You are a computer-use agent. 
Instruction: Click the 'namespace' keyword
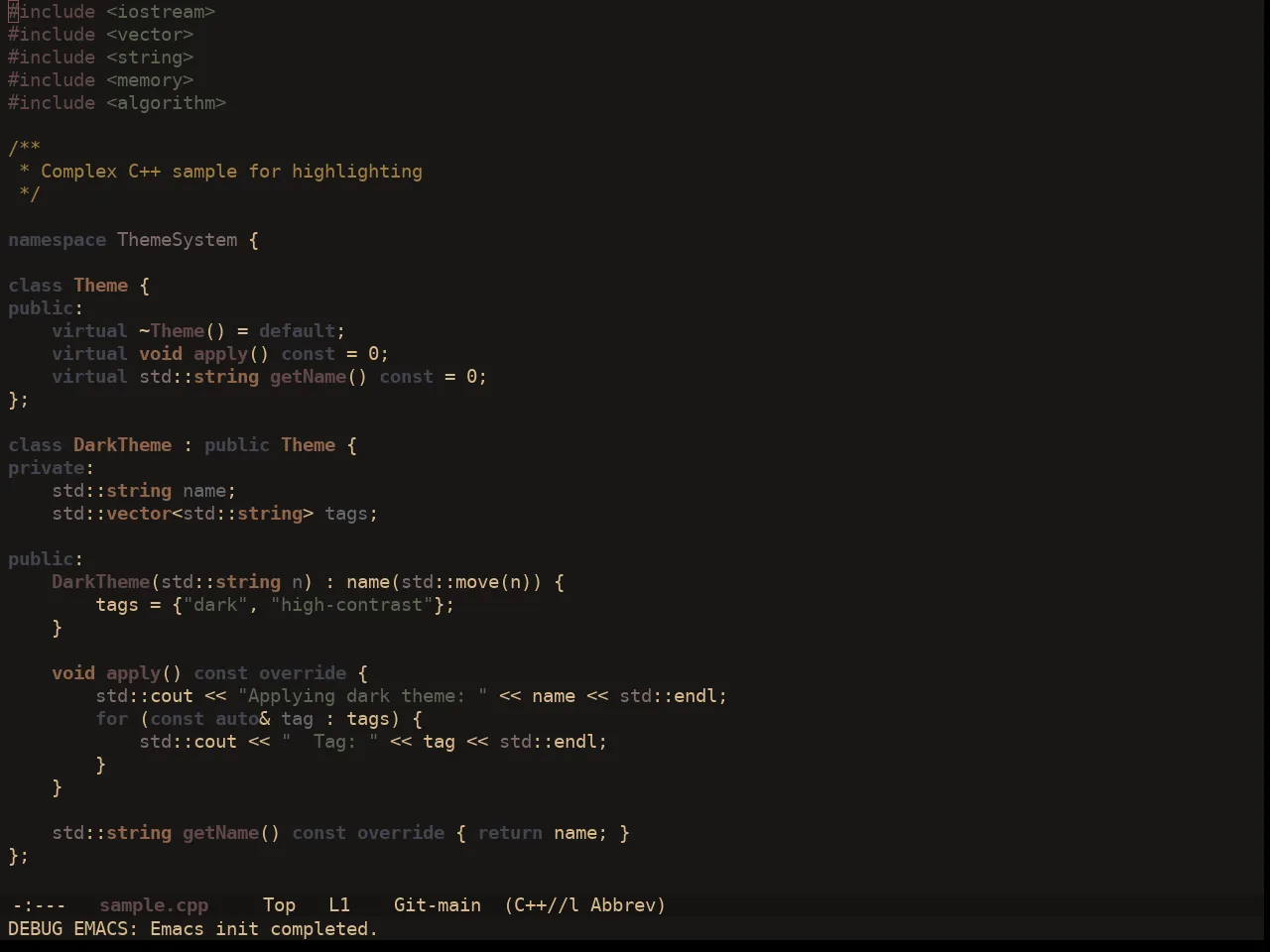coord(58,240)
